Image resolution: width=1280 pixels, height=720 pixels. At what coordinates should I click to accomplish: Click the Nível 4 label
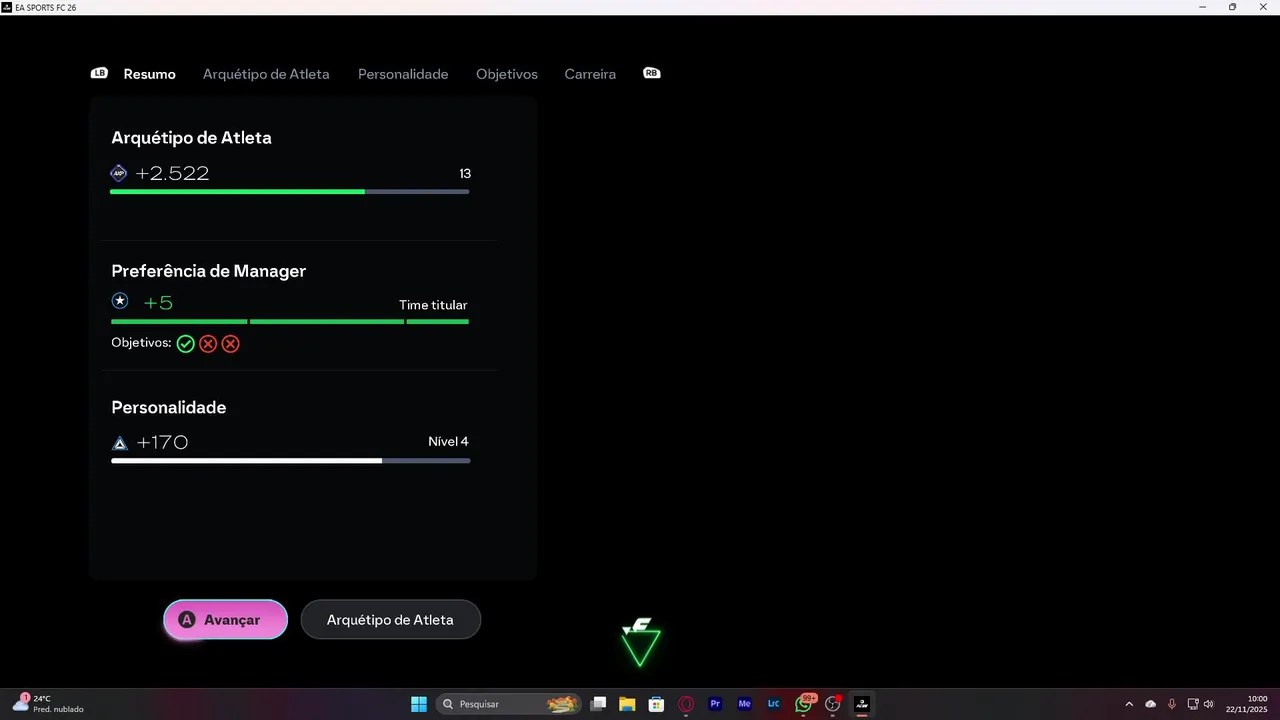[x=448, y=442]
